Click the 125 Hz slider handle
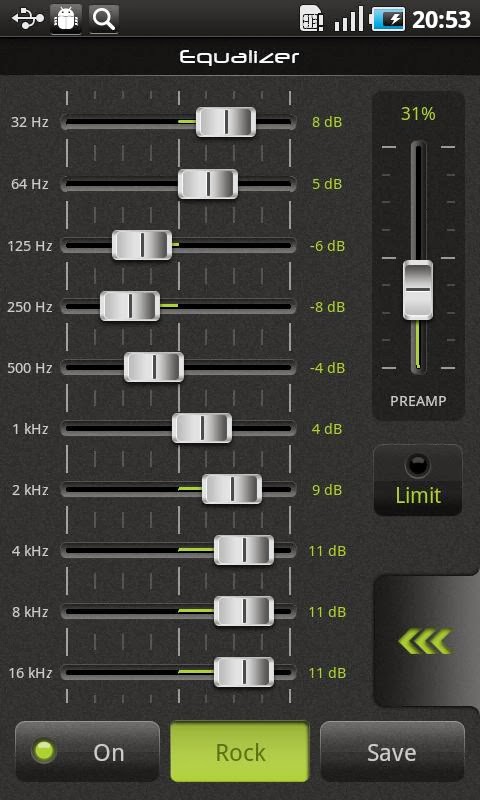Viewport: 480px width, 800px height. click(142, 245)
